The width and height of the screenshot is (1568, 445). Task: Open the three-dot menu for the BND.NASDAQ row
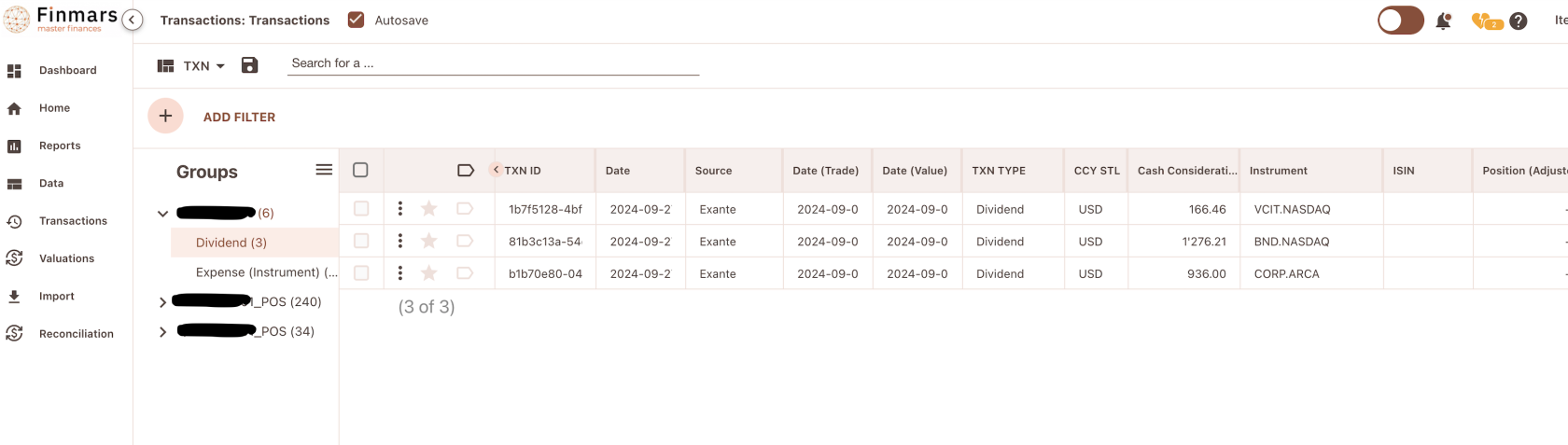400,241
